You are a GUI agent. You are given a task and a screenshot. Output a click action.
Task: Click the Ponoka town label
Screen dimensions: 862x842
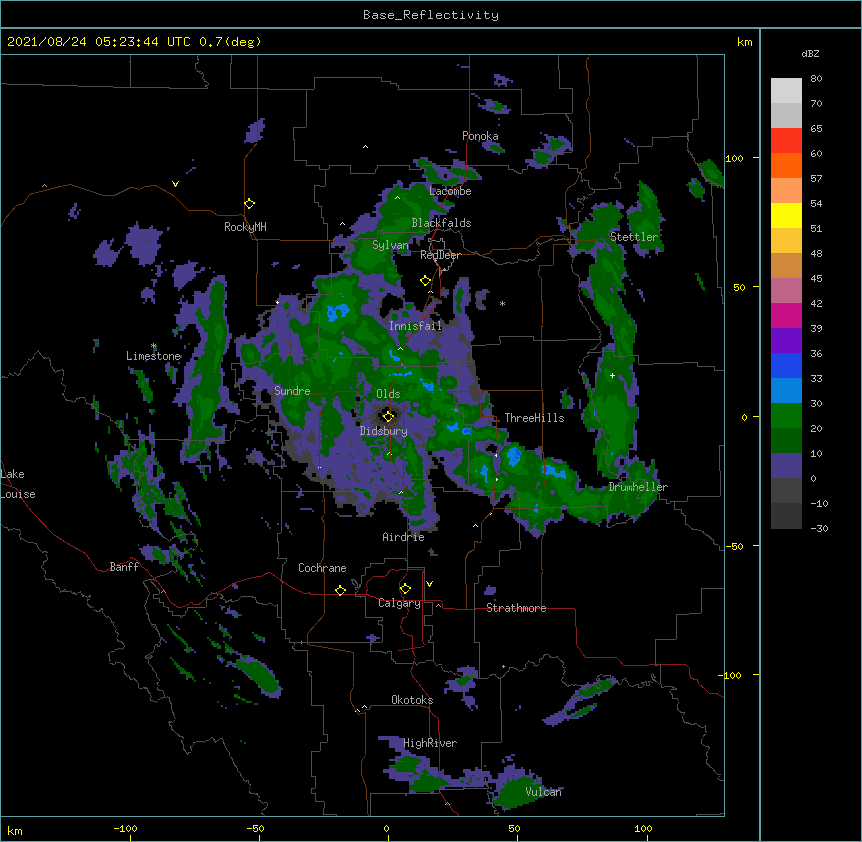[x=480, y=136]
